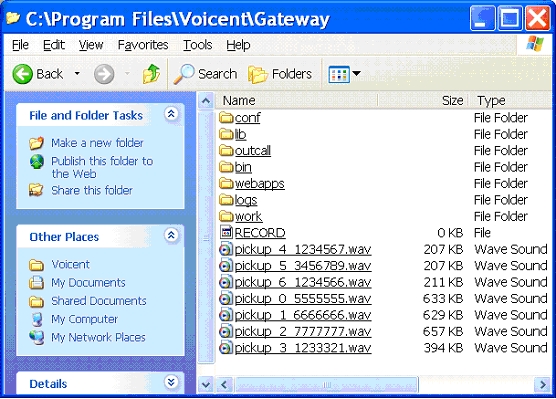556x399 pixels.
Task: Click the green Back arrow icon
Action: point(22,74)
